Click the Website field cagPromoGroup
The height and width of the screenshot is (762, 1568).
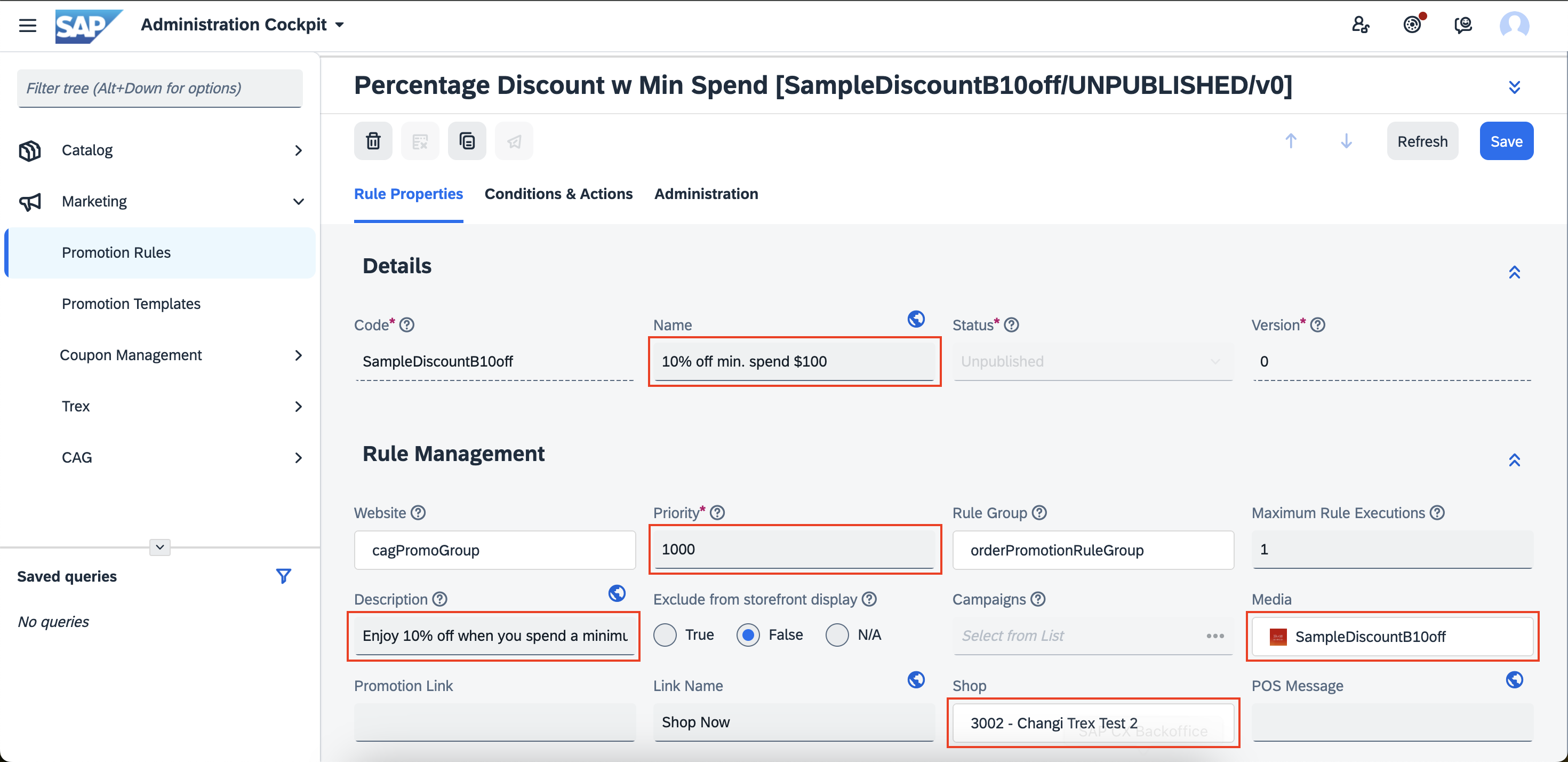pyautogui.click(x=495, y=550)
